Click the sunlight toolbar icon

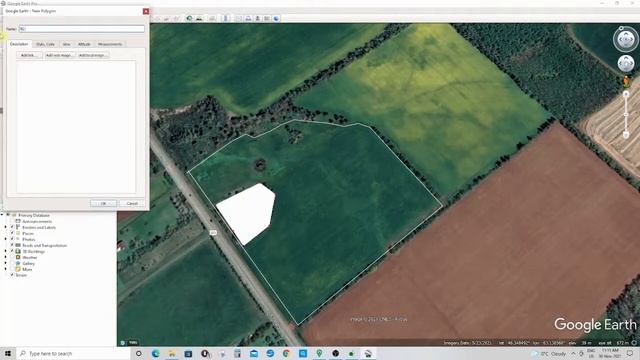199,18
